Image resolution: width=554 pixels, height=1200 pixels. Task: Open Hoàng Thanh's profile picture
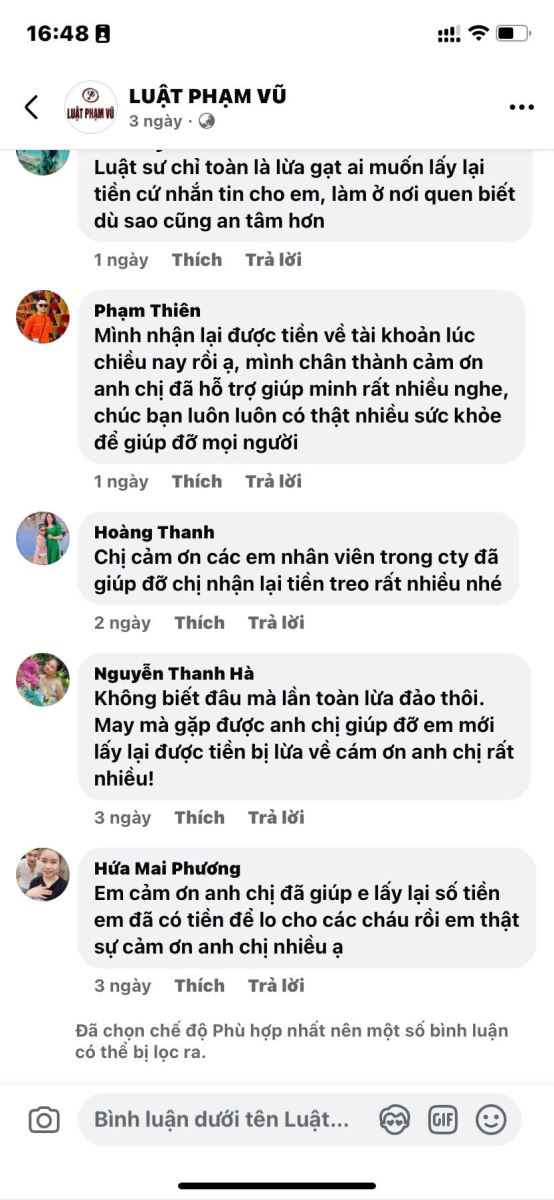(43, 539)
